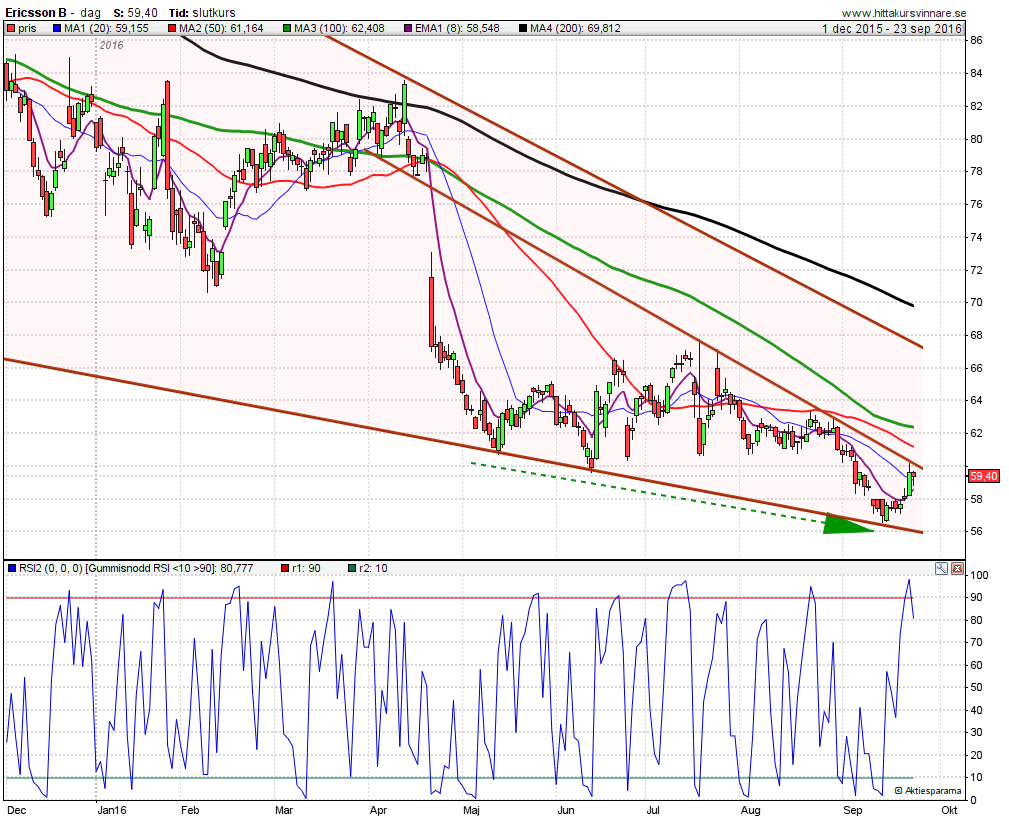Click the 'Aug' month label on time axis
This screenshot has height=823, width=1009.
click(750, 810)
